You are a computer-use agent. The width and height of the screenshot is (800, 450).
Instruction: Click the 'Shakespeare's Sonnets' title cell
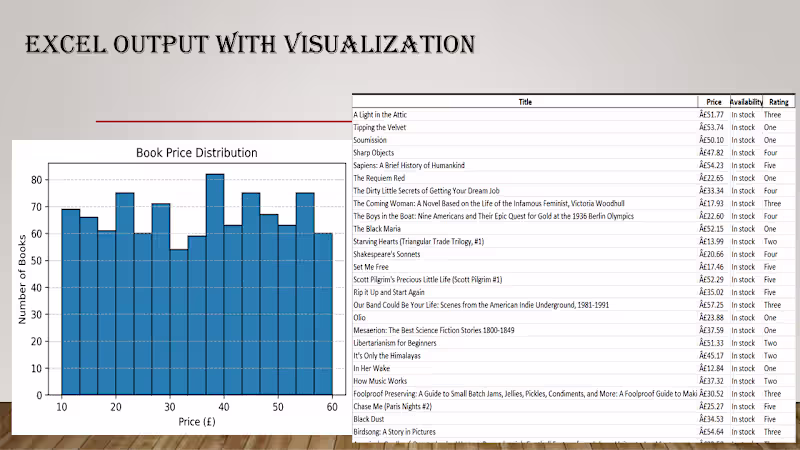click(525, 254)
